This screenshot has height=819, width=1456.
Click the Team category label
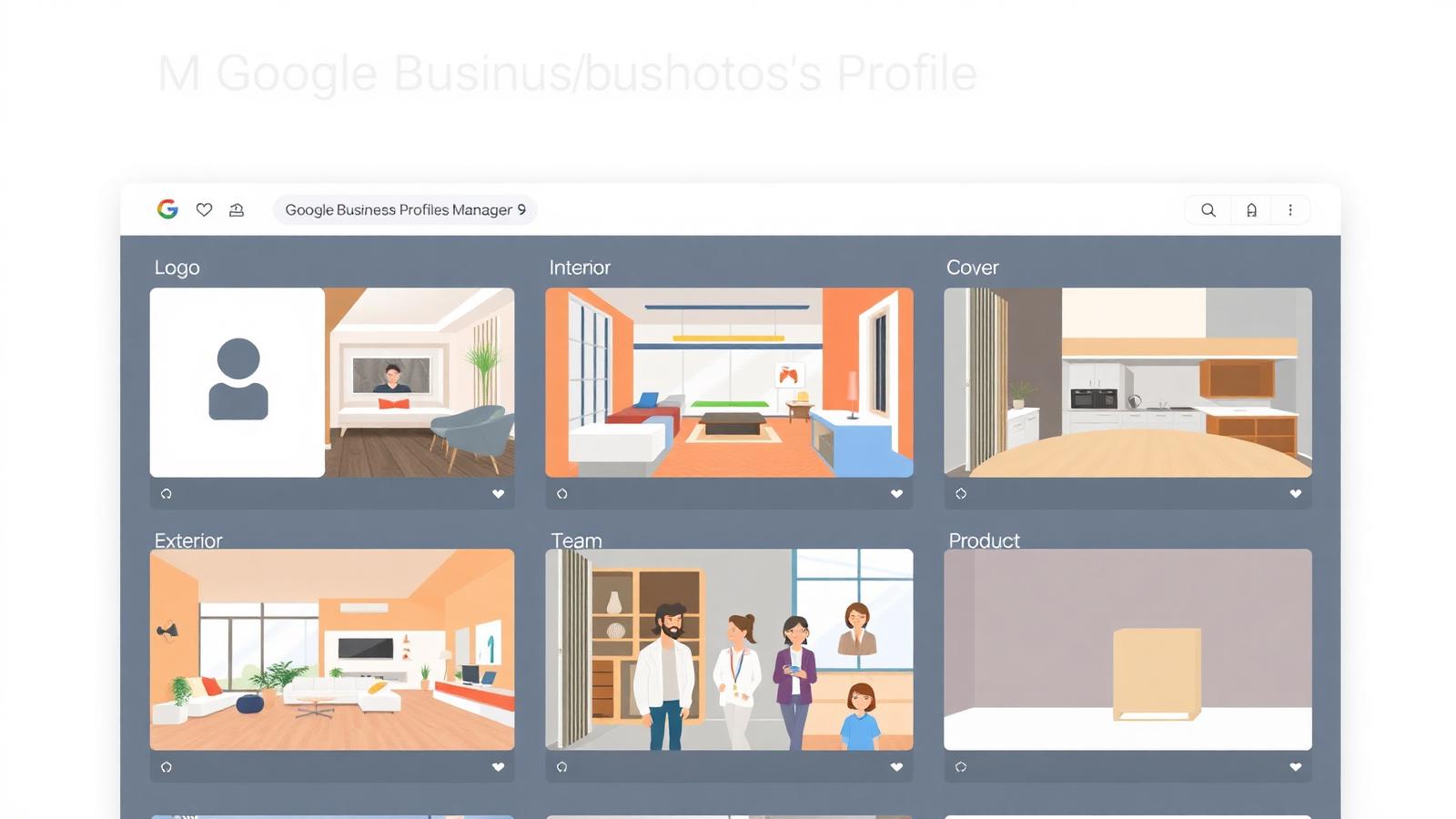(576, 541)
